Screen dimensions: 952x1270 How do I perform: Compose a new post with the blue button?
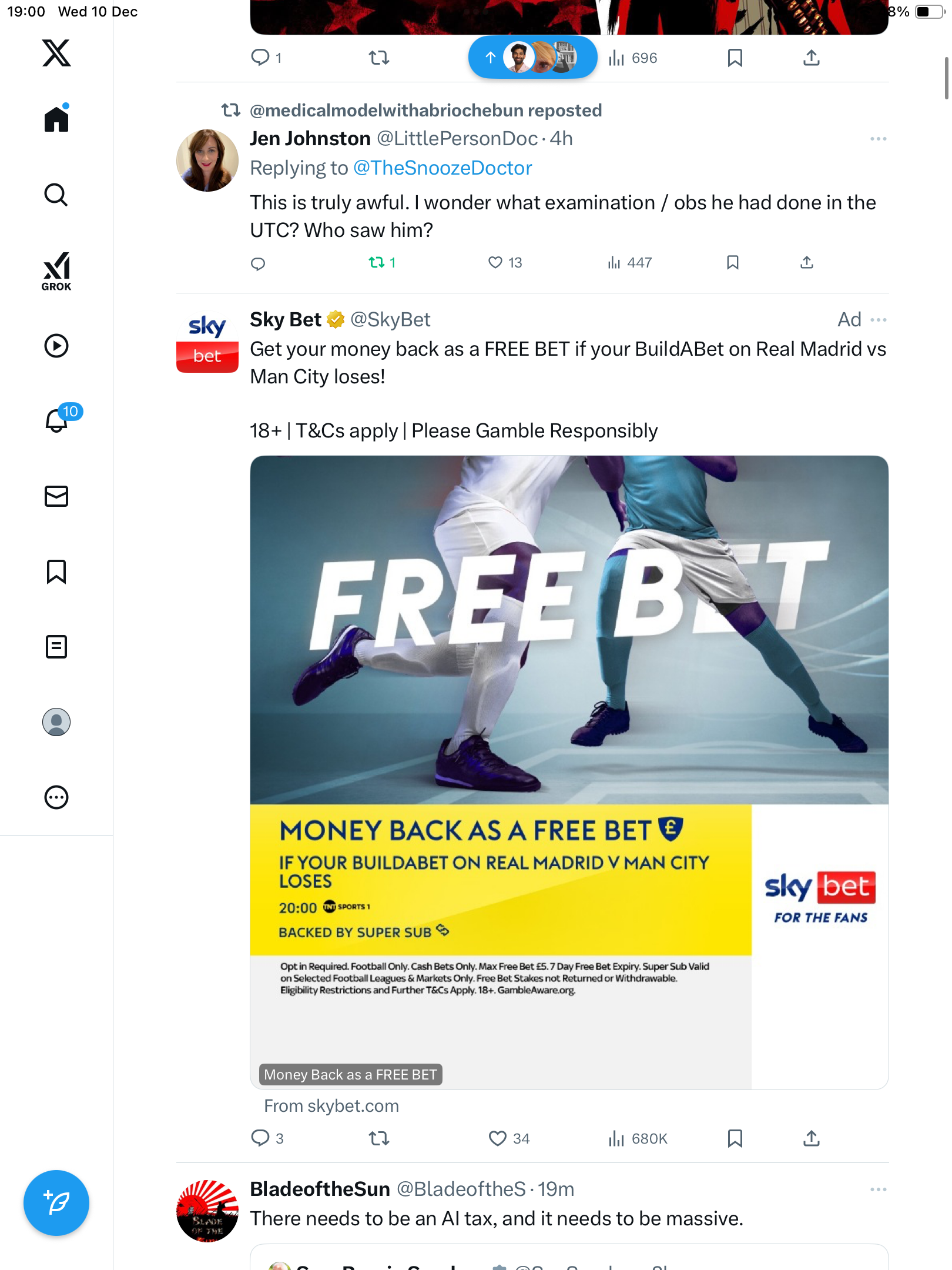click(x=56, y=1203)
